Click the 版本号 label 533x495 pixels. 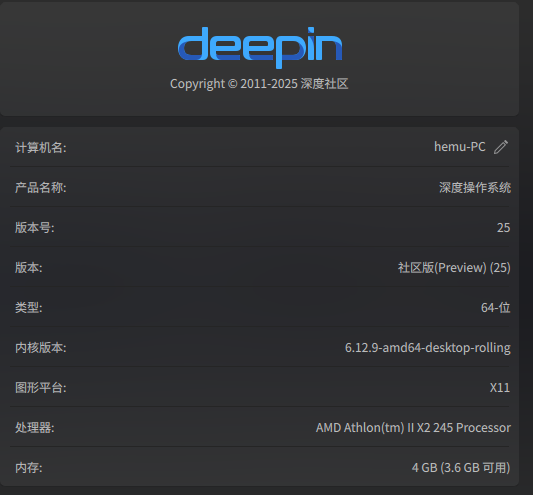point(35,227)
